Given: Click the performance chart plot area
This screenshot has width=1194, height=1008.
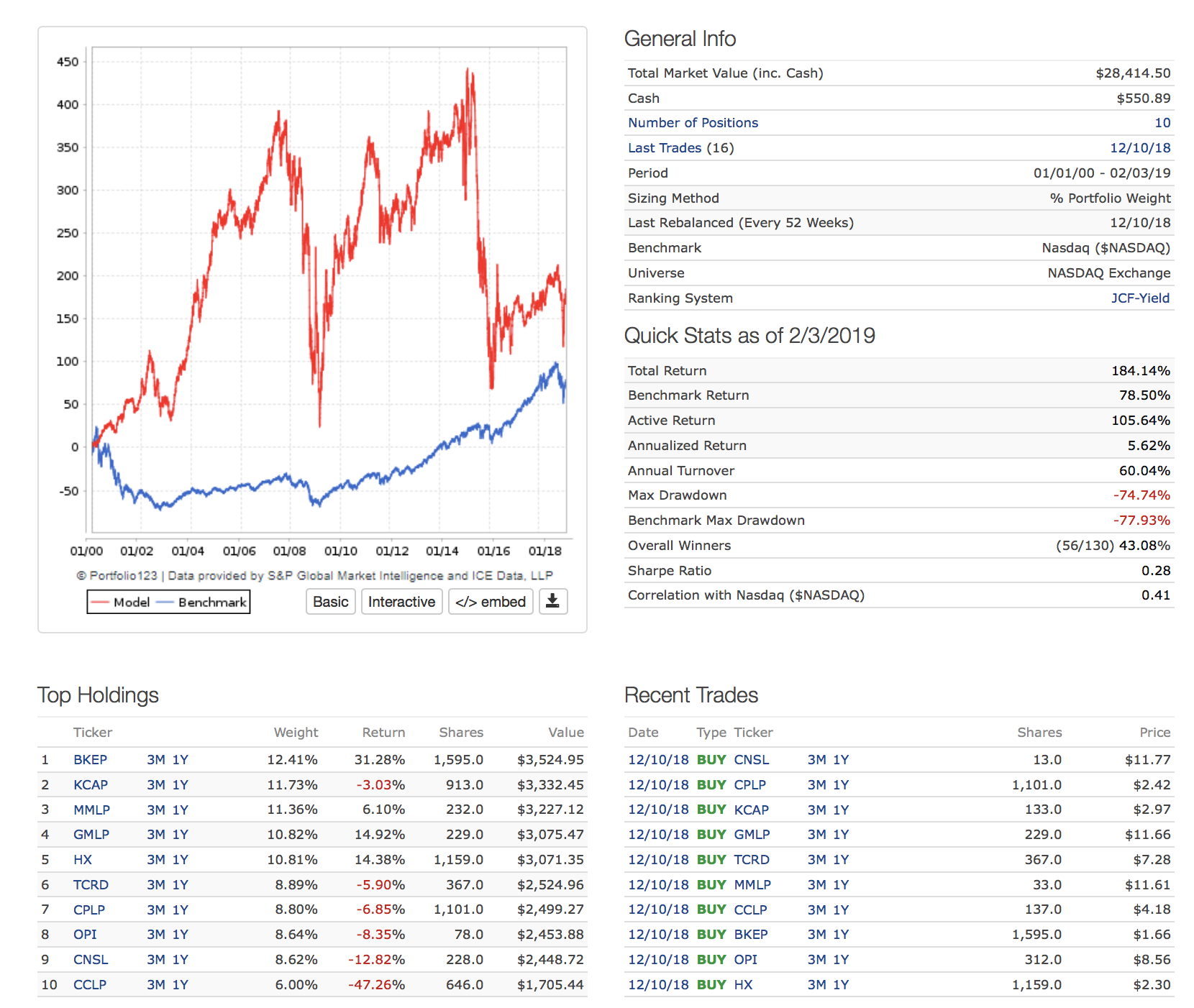Looking at the screenshot, I should (329, 288).
